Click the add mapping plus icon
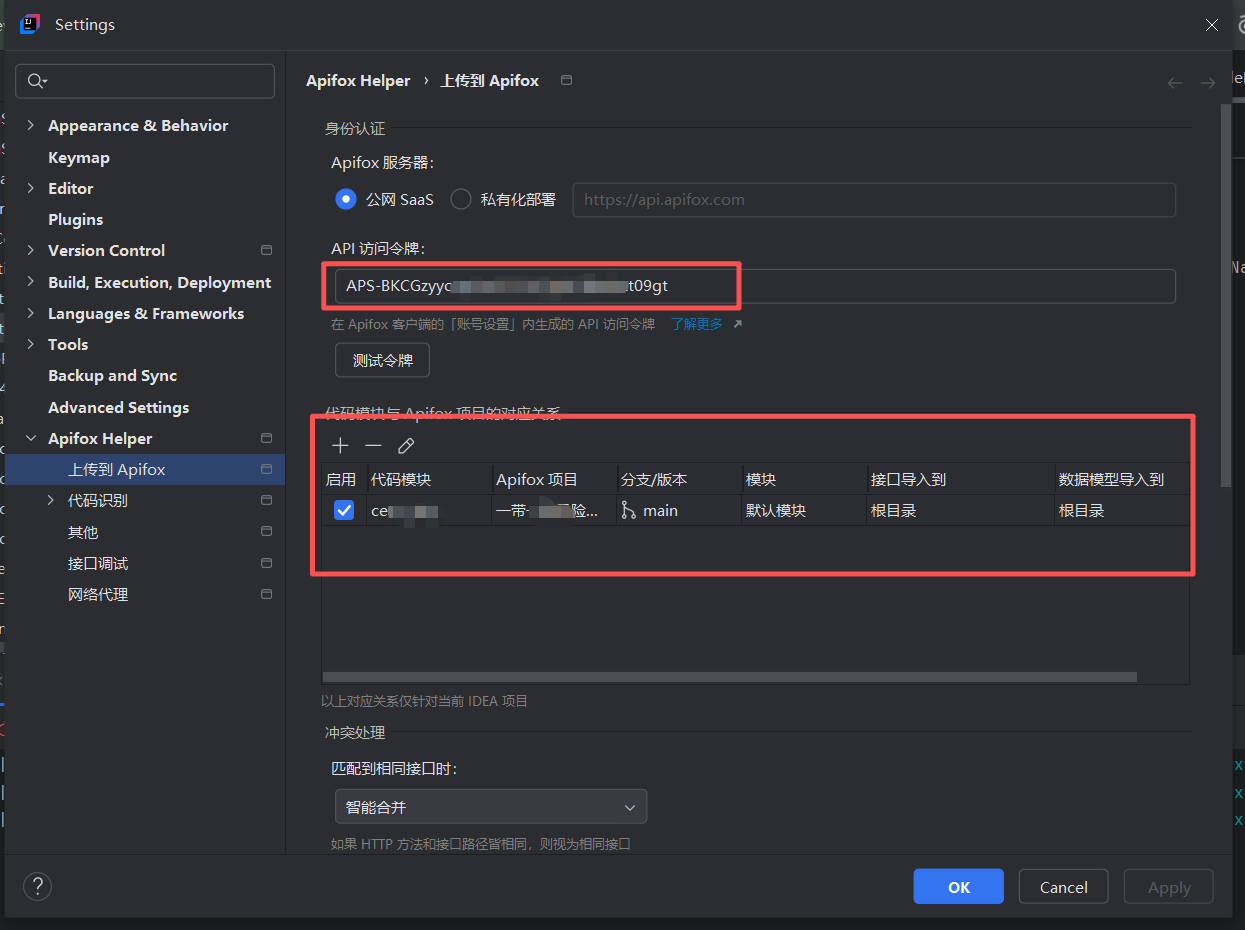This screenshot has height=930, width=1245. click(x=341, y=446)
